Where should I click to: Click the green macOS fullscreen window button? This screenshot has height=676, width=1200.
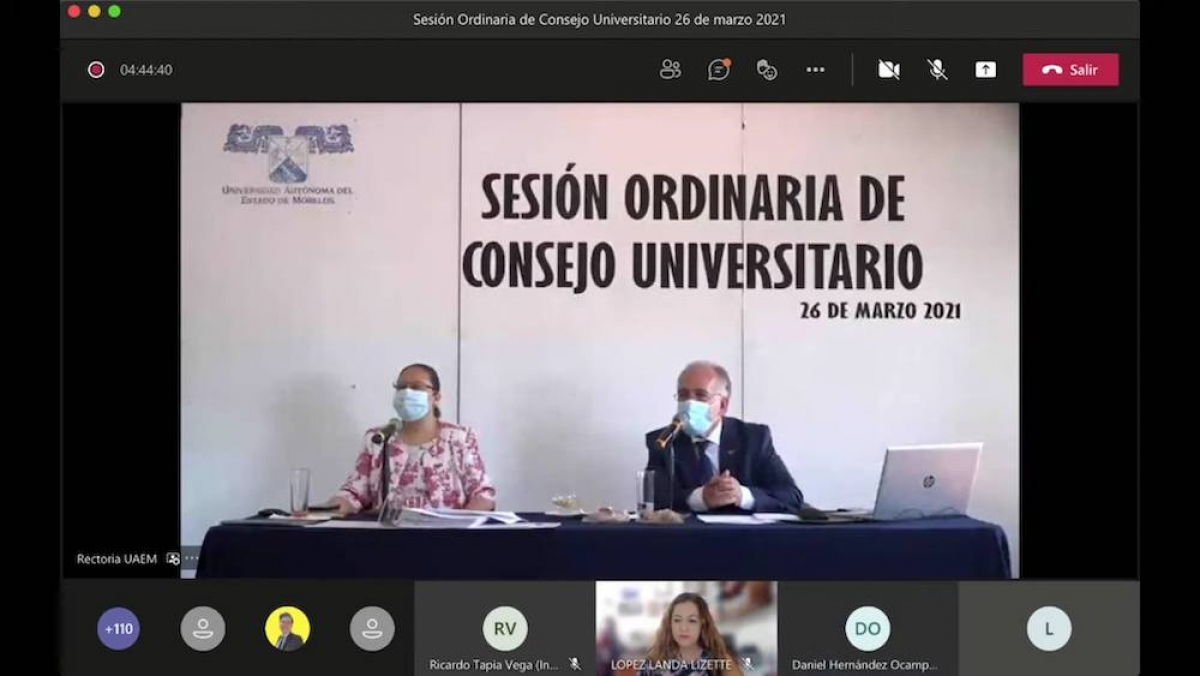[x=114, y=11]
